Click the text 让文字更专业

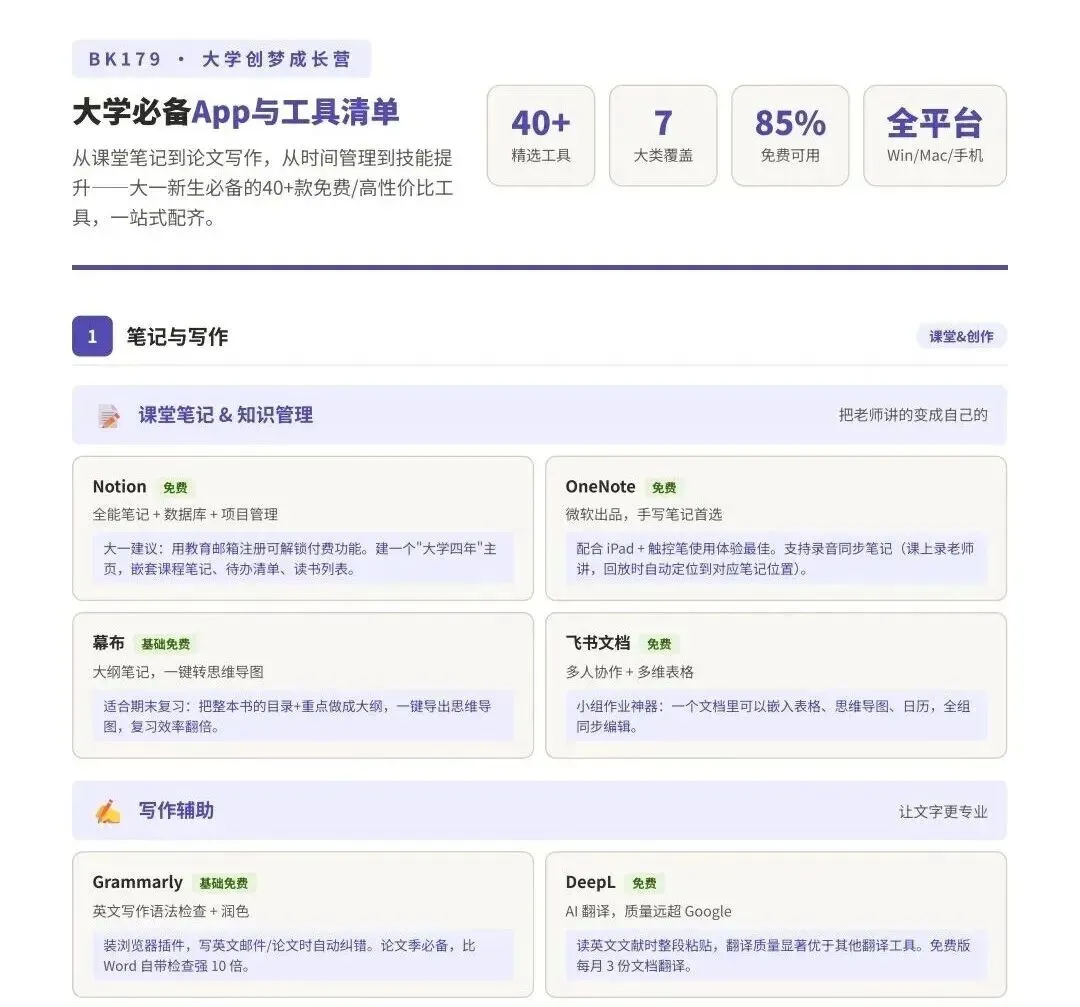(x=943, y=811)
